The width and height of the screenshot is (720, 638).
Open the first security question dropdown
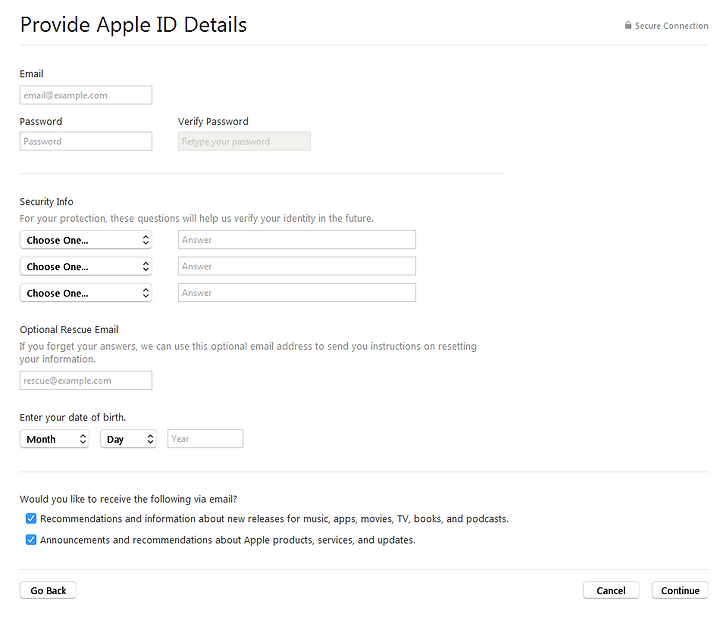tap(86, 240)
